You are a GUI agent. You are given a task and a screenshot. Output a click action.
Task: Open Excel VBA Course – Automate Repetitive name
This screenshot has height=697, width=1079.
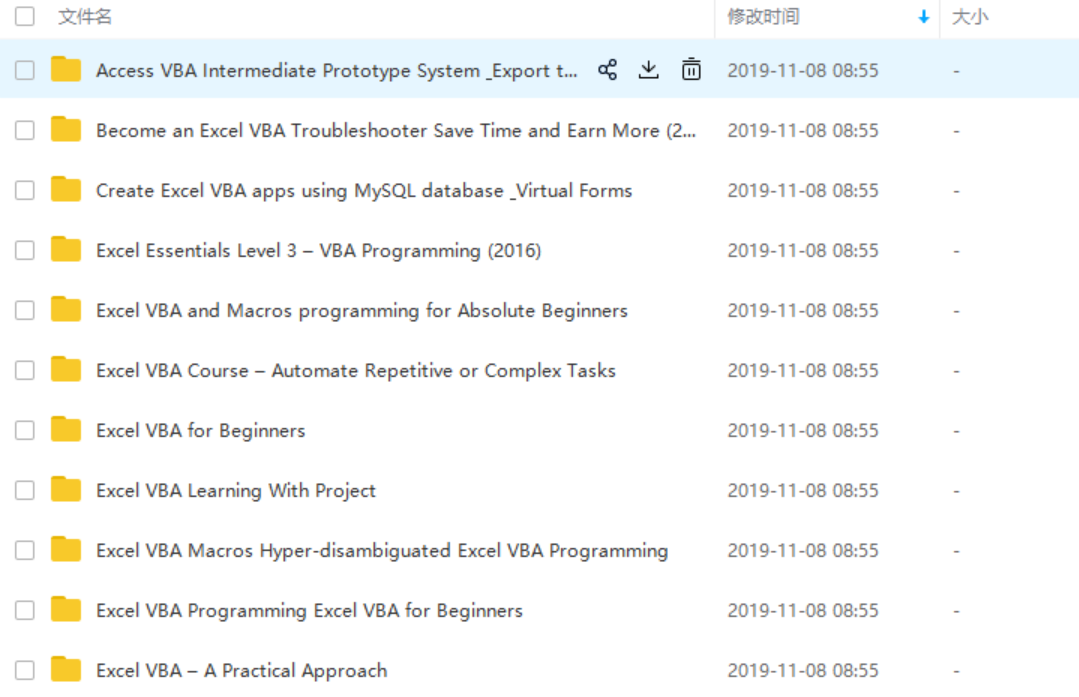[356, 371]
